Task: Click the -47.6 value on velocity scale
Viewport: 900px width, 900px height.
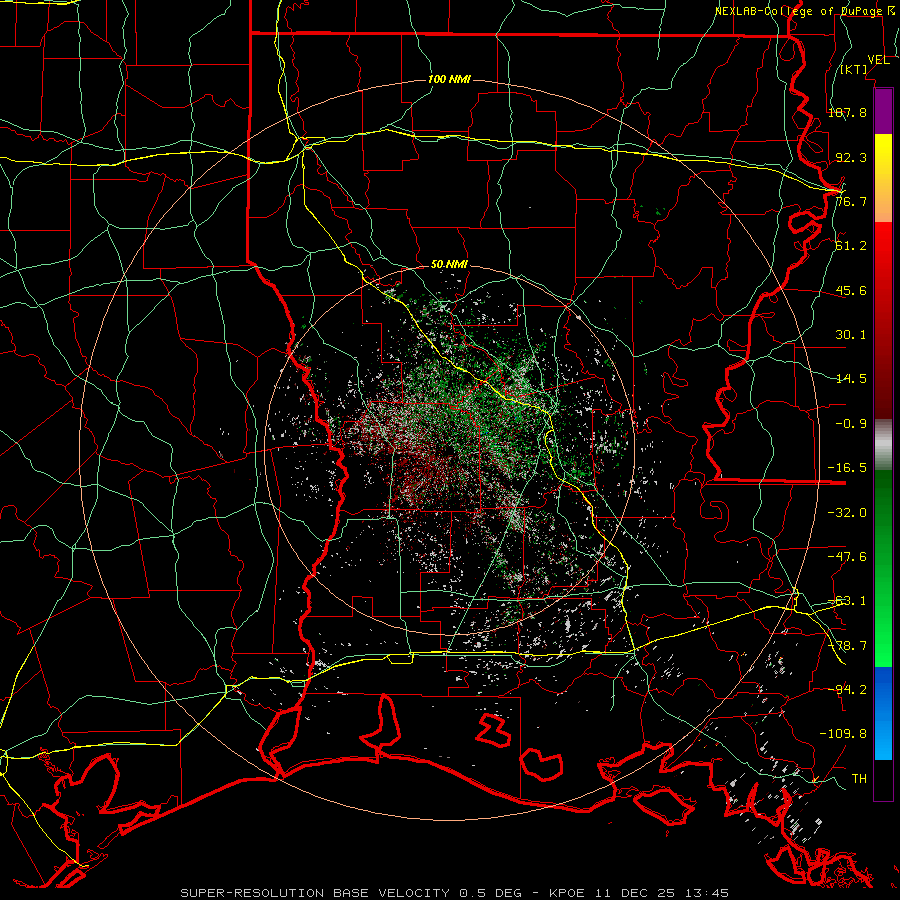Action: pyautogui.click(x=847, y=557)
